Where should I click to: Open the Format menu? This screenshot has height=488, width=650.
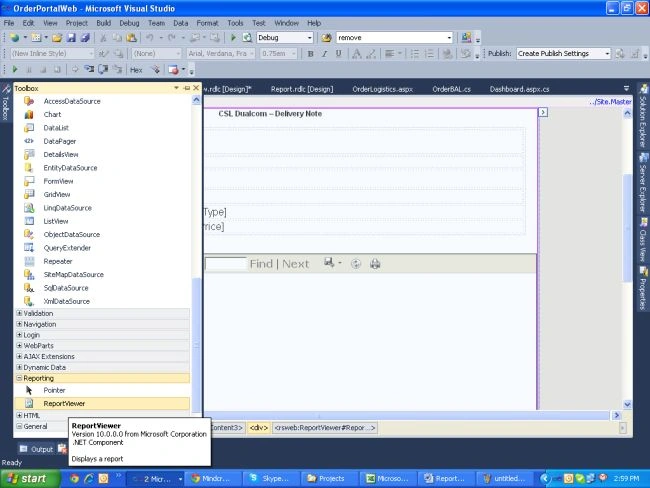click(x=207, y=23)
